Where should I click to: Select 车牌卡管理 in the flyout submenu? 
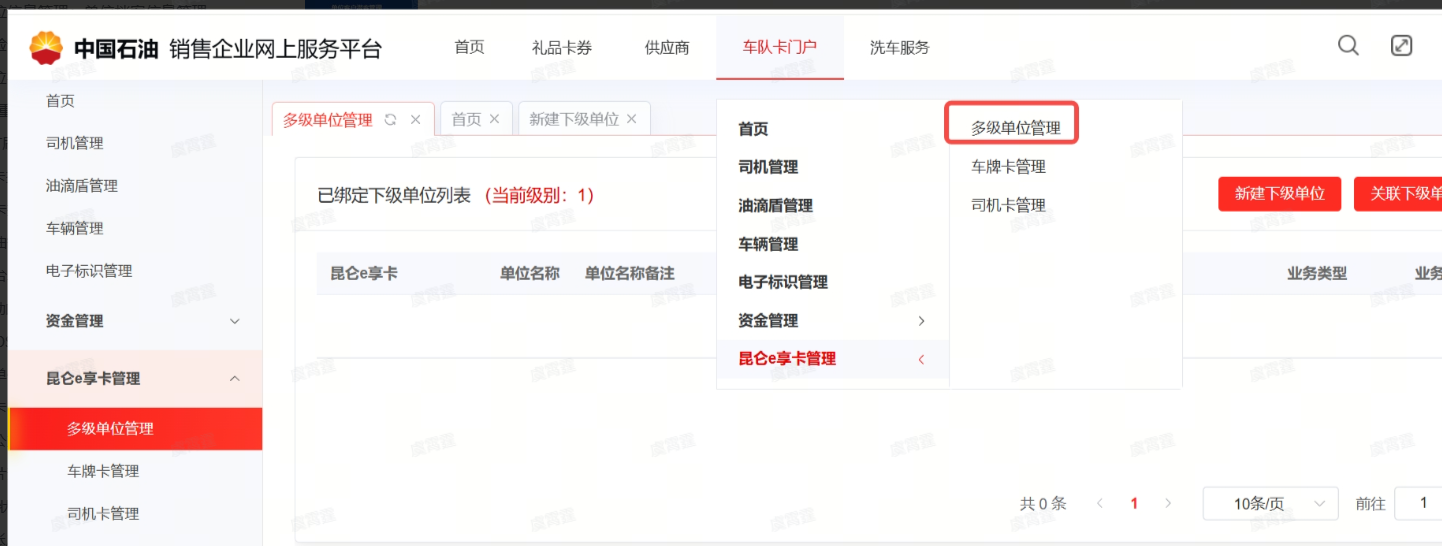tap(1008, 167)
